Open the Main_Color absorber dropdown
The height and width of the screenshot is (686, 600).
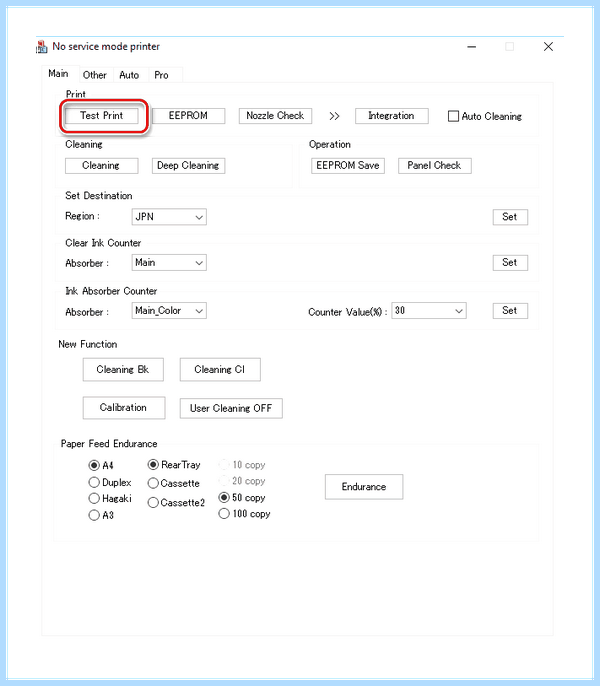[169, 311]
